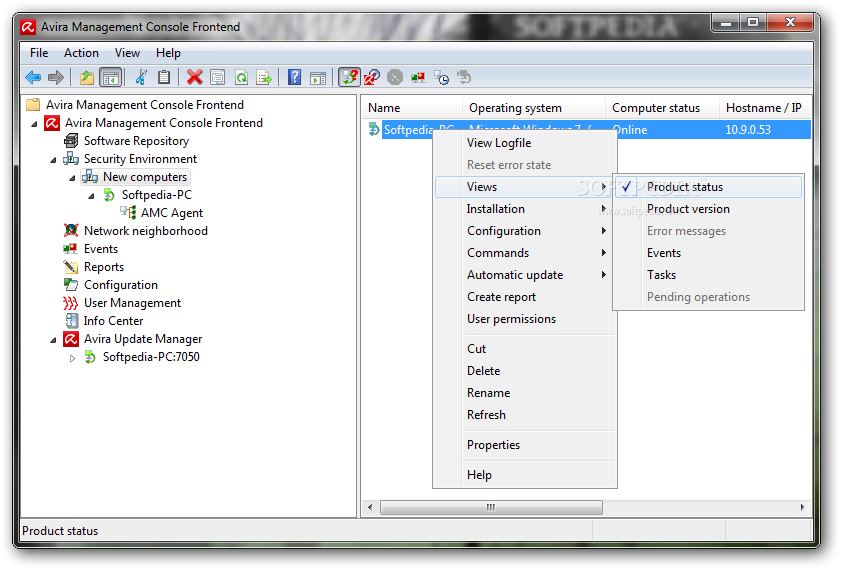Viewport: 841px width, 569px height.
Task: Choose View Logfile from context menu
Action: pyautogui.click(x=525, y=143)
